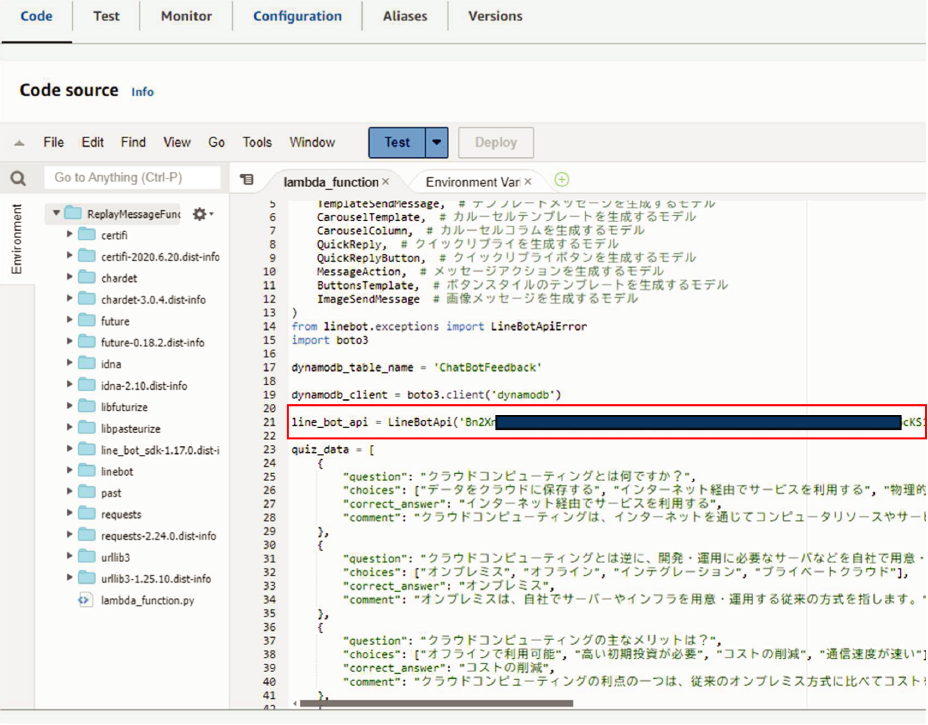928x725 pixels.
Task: Open the Test button dropdown arrow
Action: (437, 143)
